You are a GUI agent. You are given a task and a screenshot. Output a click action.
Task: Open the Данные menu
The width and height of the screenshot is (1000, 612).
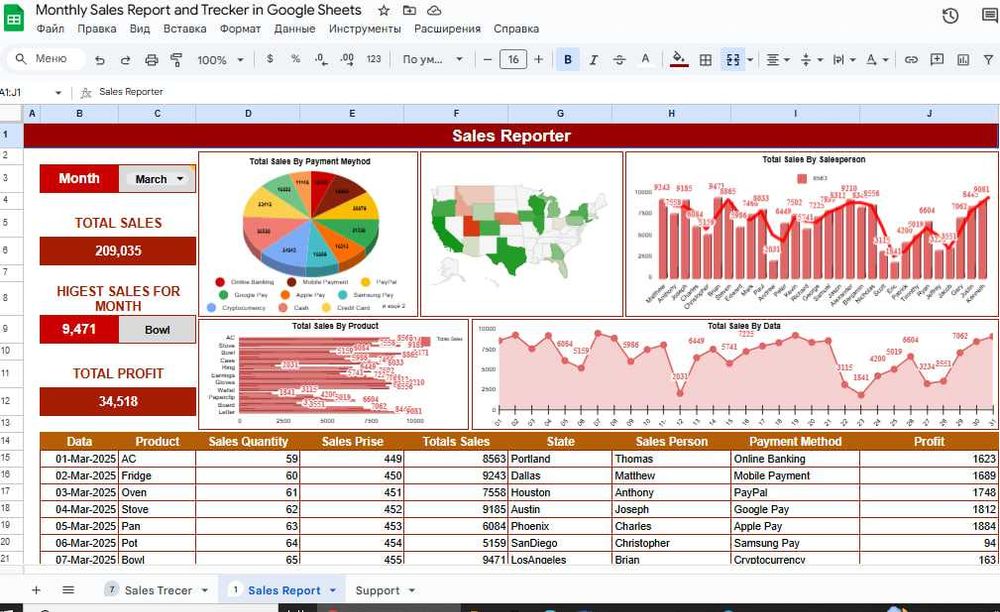tap(295, 29)
